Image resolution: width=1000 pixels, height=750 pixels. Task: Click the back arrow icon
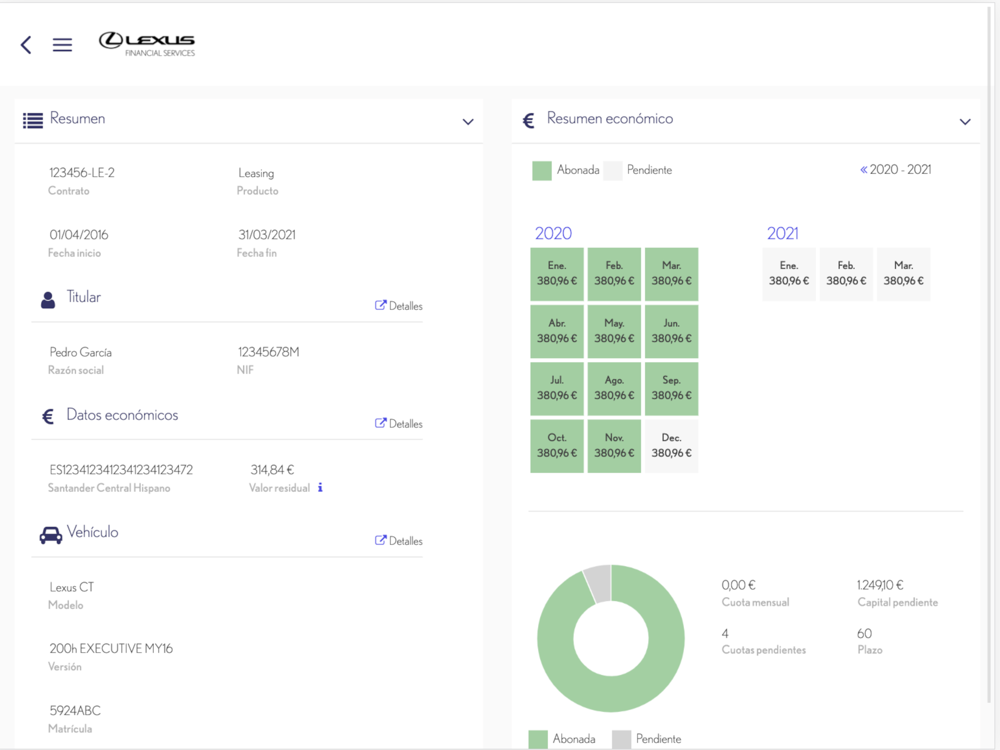click(x=26, y=45)
